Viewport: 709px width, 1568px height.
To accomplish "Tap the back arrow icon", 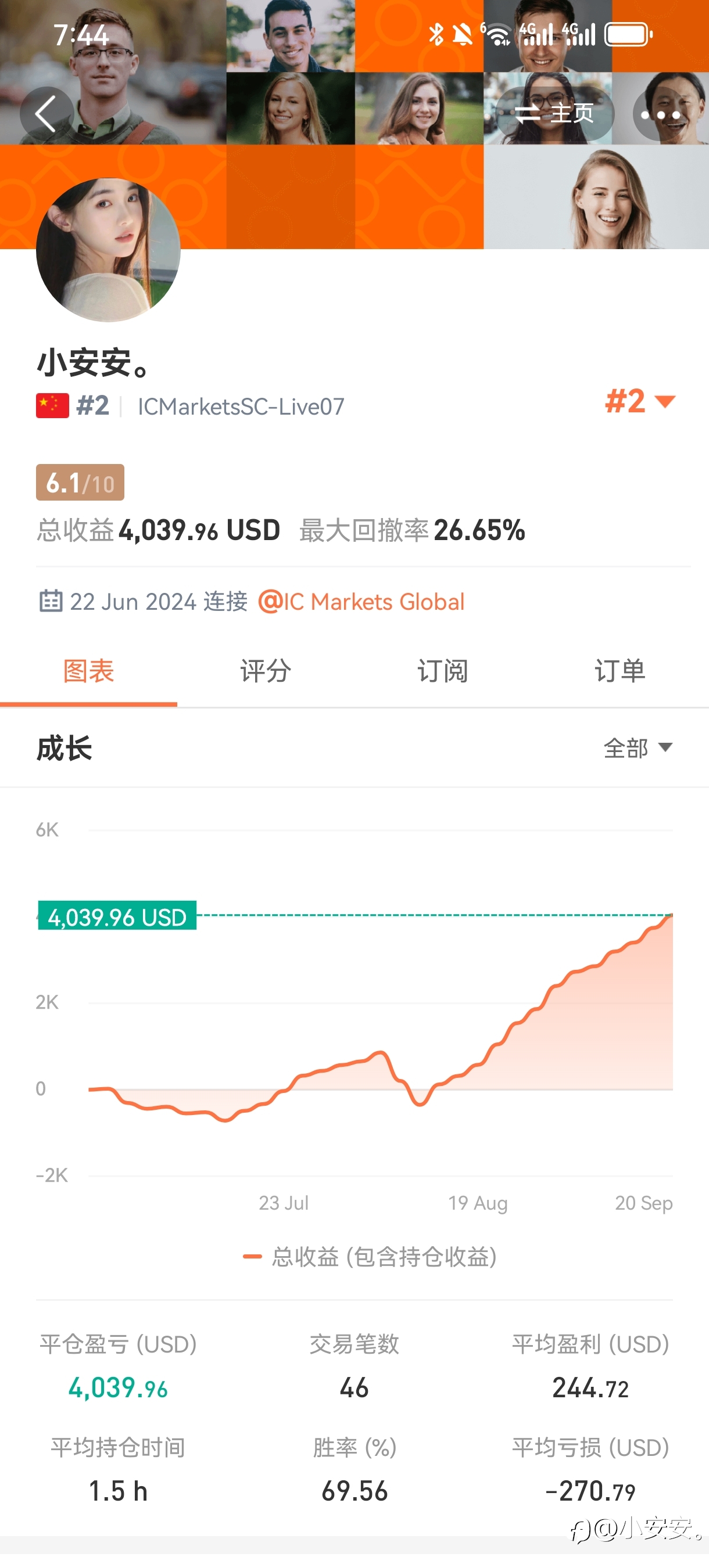I will coord(46,114).
